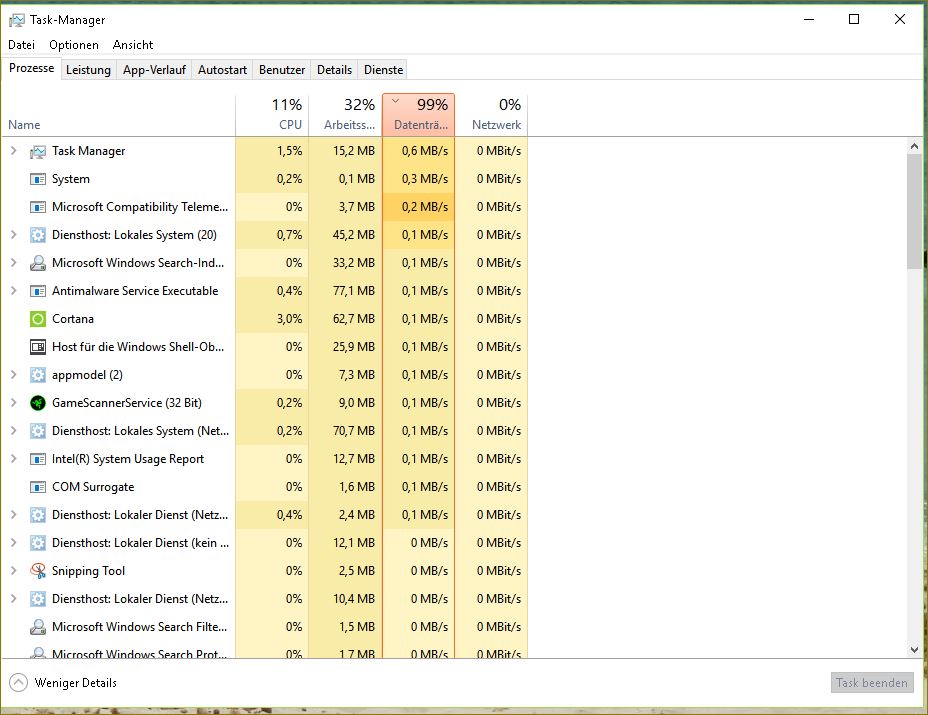Image resolution: width=928 pixels, height=715 pixels.
Task: Click the gear icon of Diensthost: Lokales System (20)
Action: [x=38, y=235]
